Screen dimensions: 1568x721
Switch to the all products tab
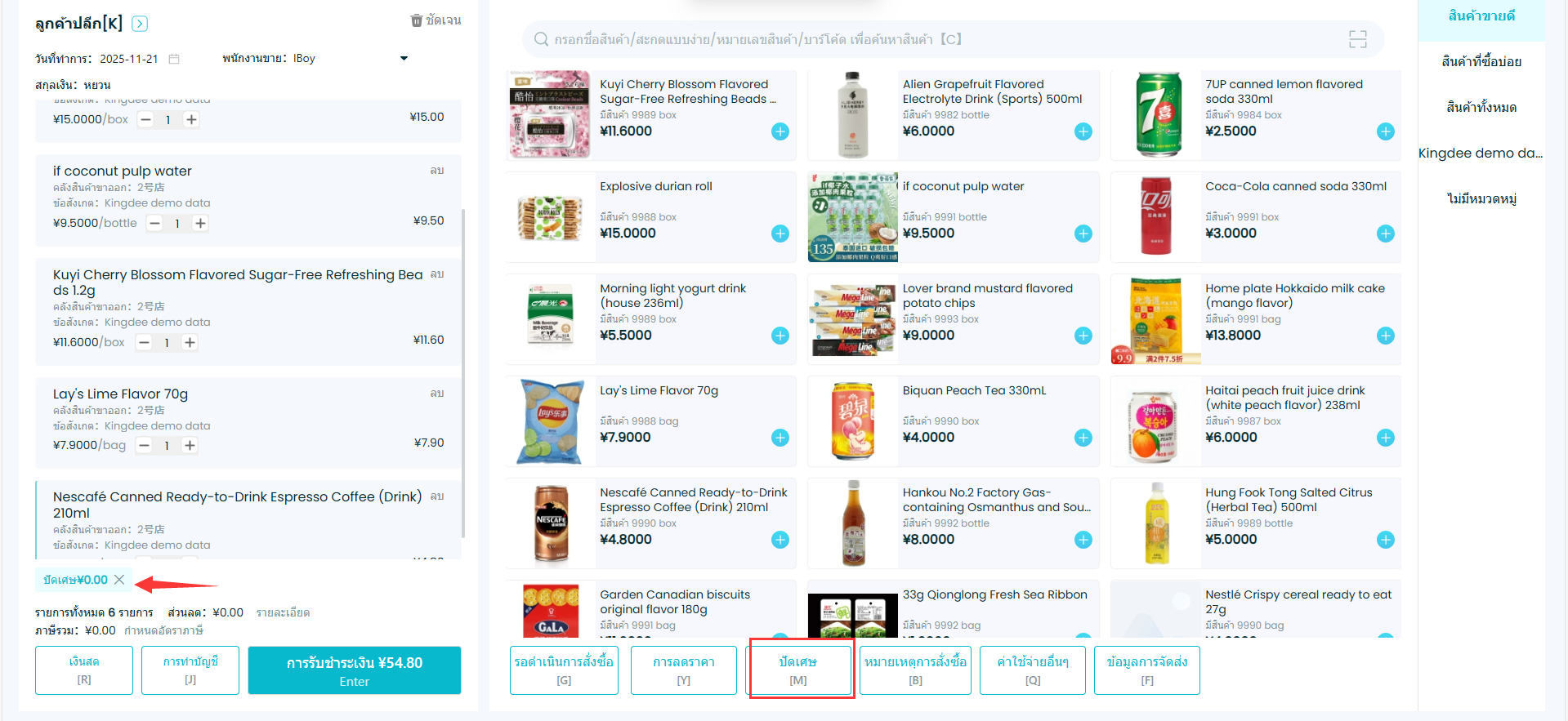[1481, 107]
